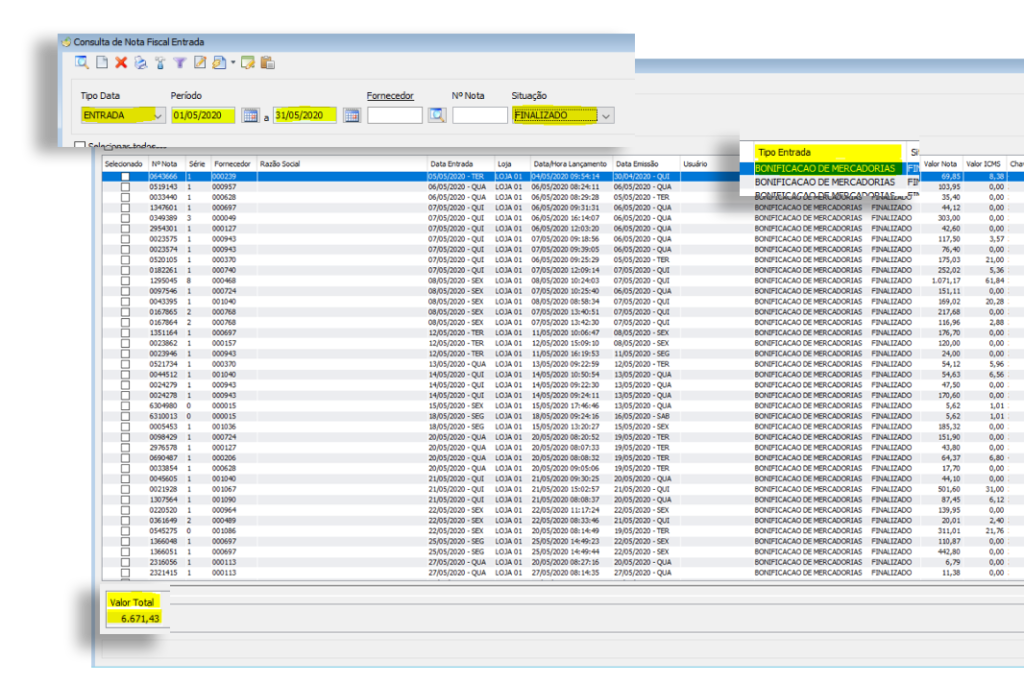The height and width of the screenshot is (685, 1024).
Task: Click Valor Total amount 6.671,43
Action: click(140, 618)
